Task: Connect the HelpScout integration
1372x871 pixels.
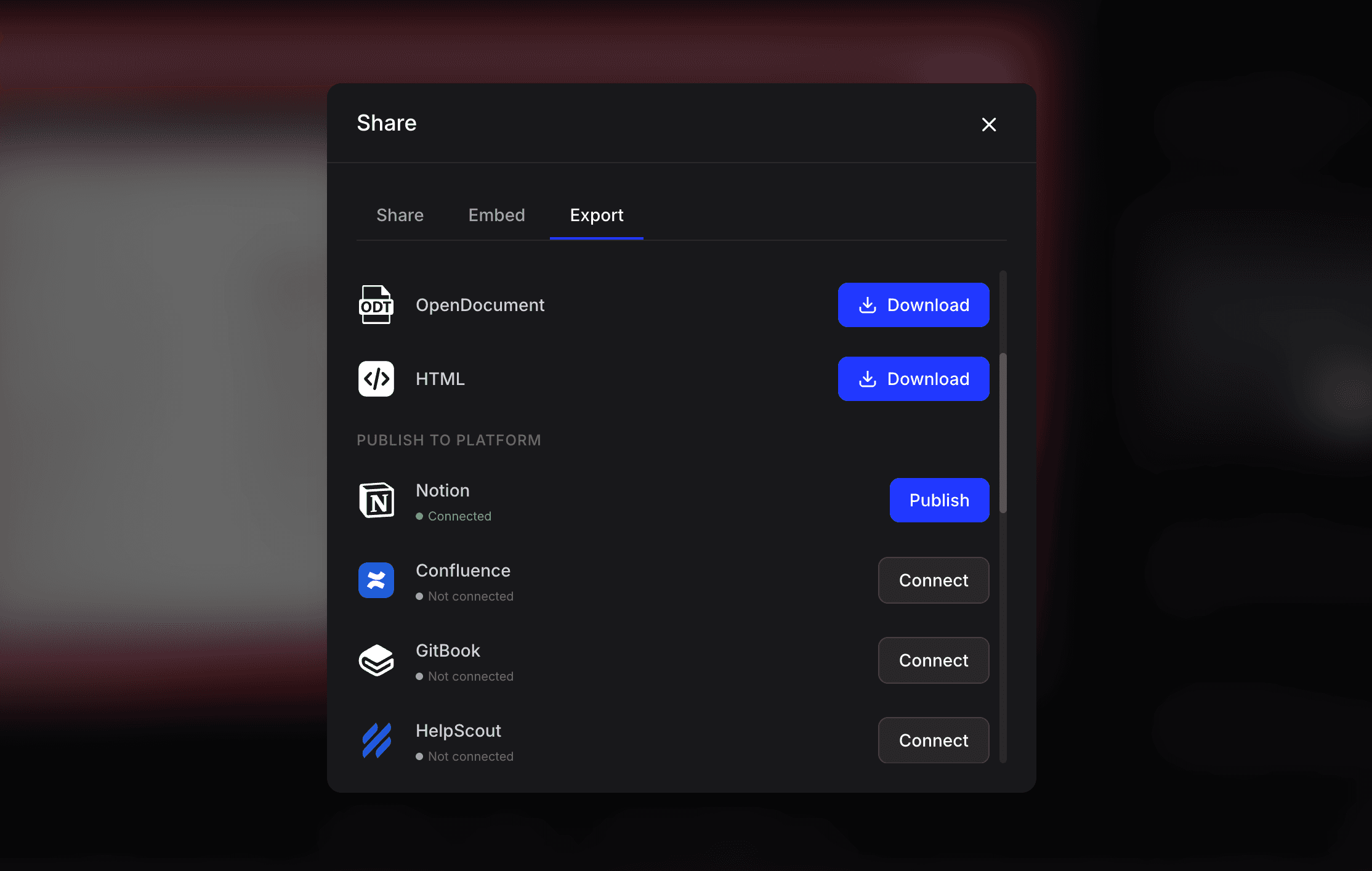Action: [933, 740]
